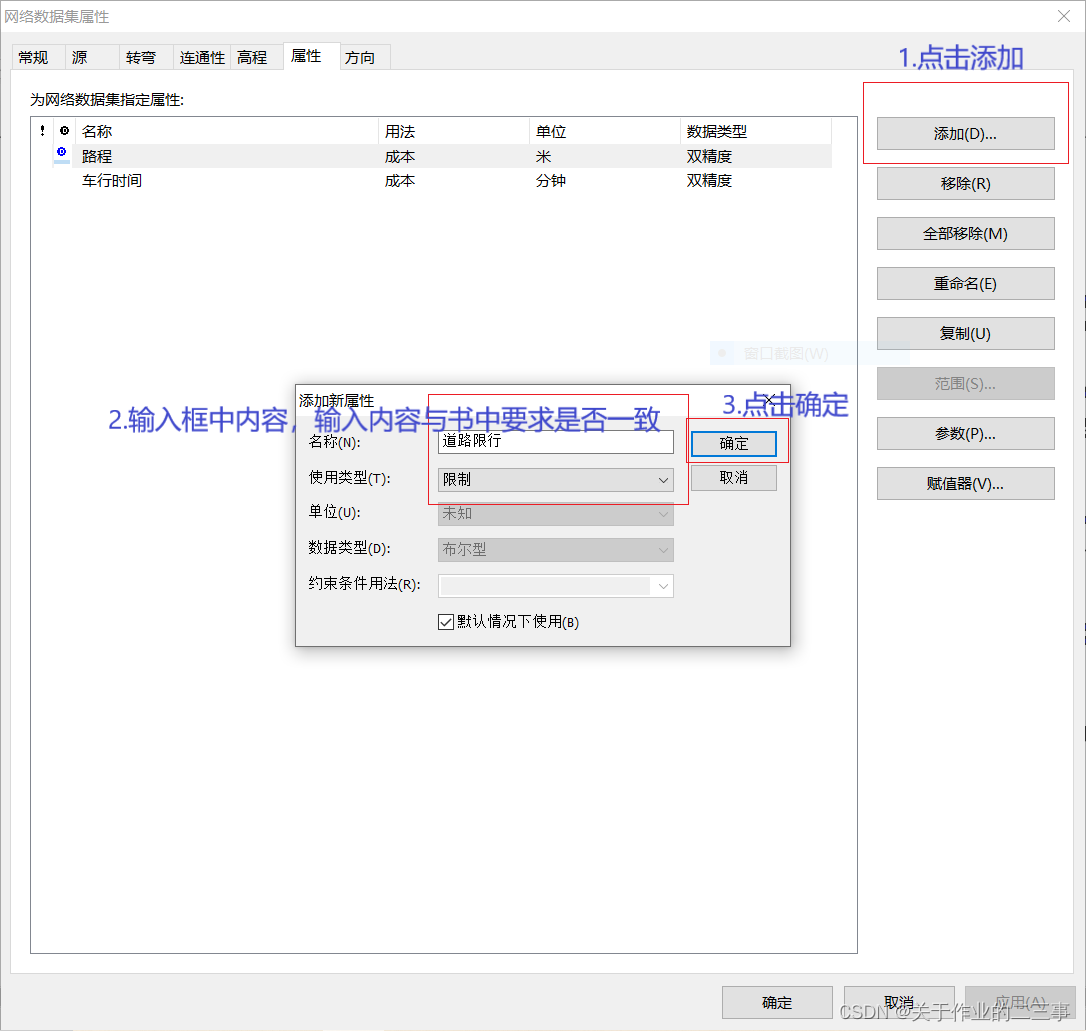Select the 车行时间 attribute row
Viewport: 1086px width, 1031px height.
(x=443, y=181)
